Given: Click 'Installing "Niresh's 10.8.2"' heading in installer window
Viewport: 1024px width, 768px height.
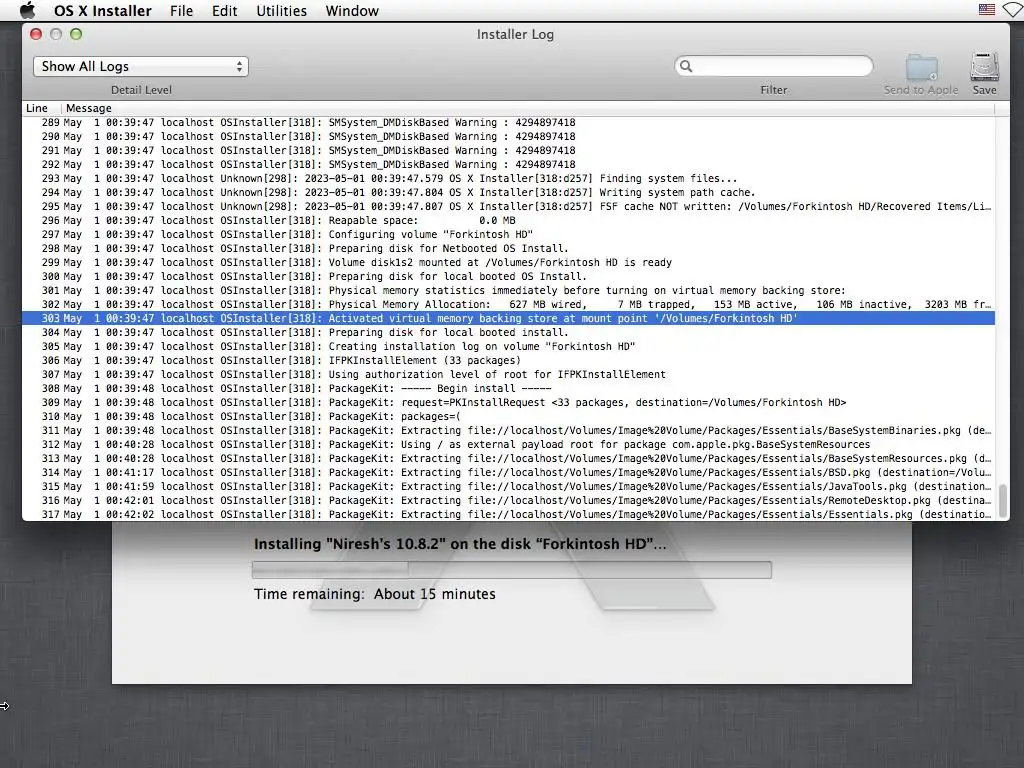Looking at the screenshot, I should point(460,544).
